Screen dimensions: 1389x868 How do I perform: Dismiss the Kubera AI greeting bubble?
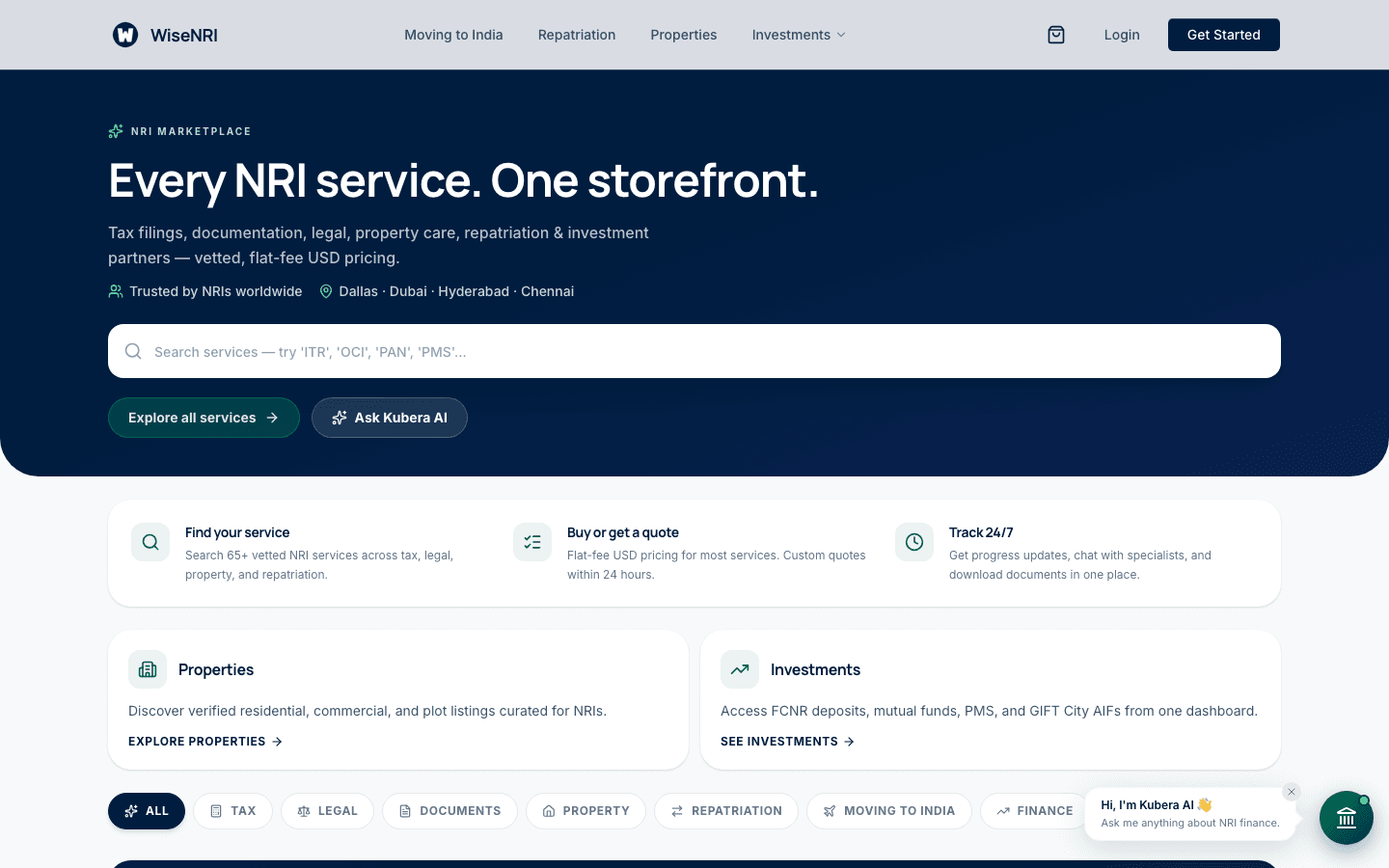coord(1292,792)
